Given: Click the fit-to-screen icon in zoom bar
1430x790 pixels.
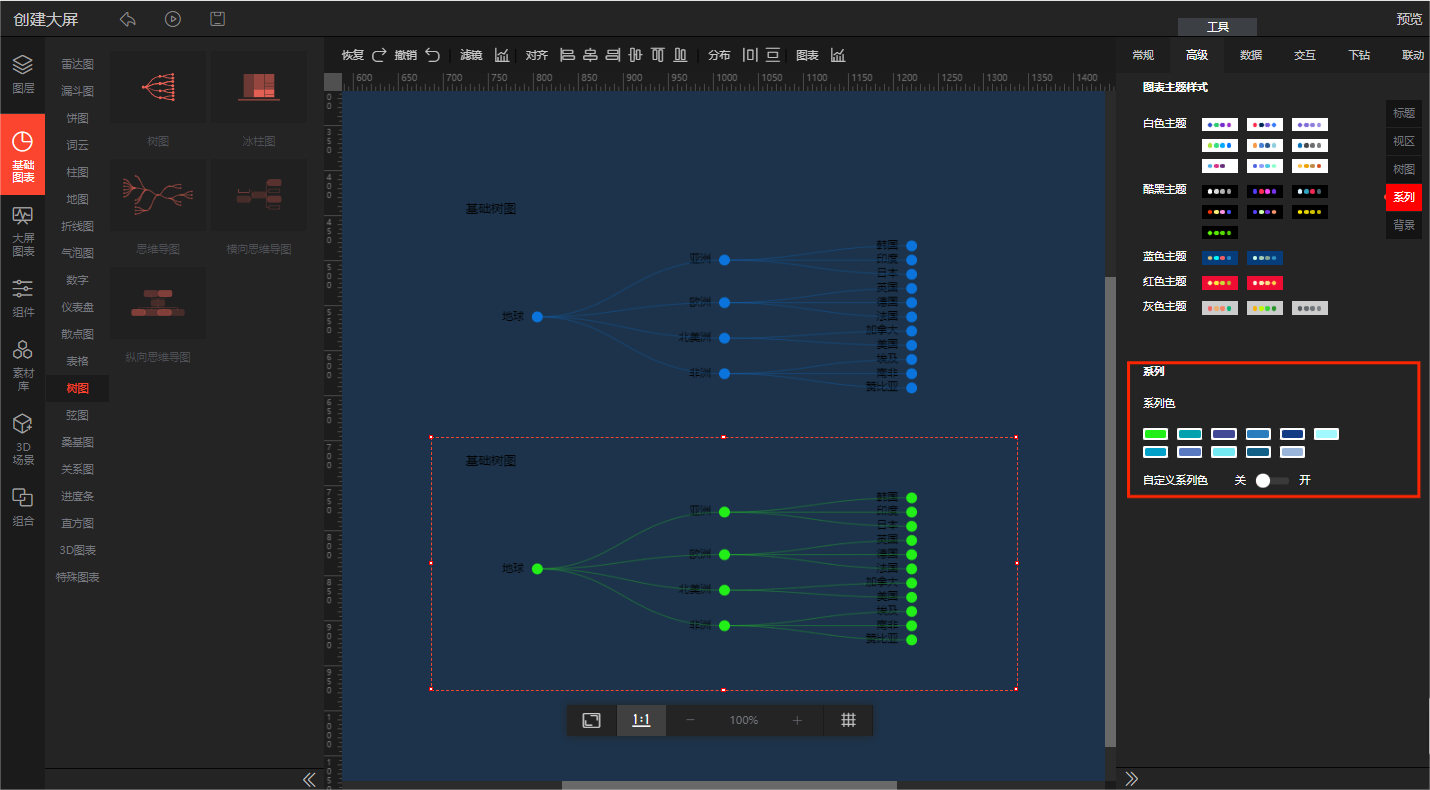Looking at the screenshot, I should [592, 720].
